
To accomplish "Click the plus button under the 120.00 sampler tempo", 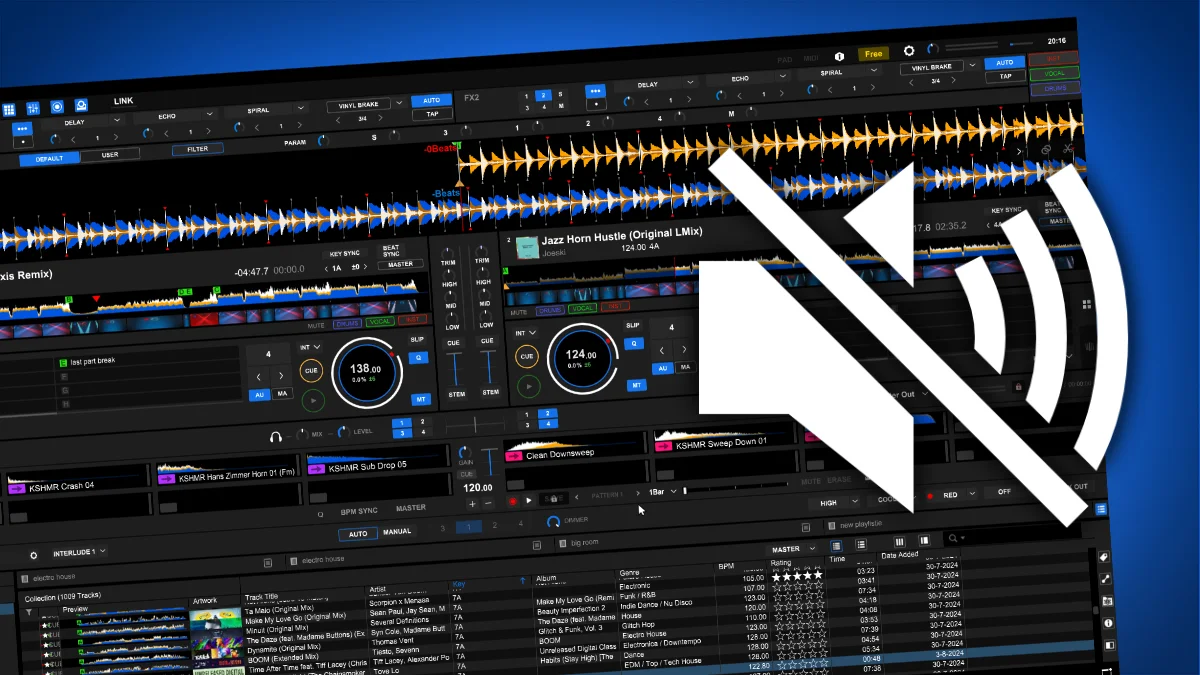I will pyautogui.click(x=472, y=504).
